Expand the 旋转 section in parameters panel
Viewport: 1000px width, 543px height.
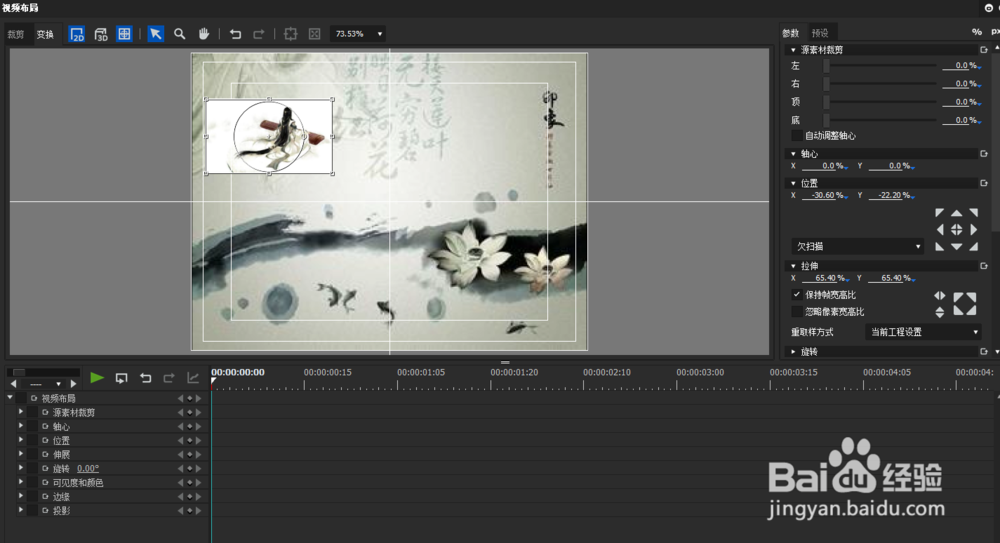(x=794, y=352)
